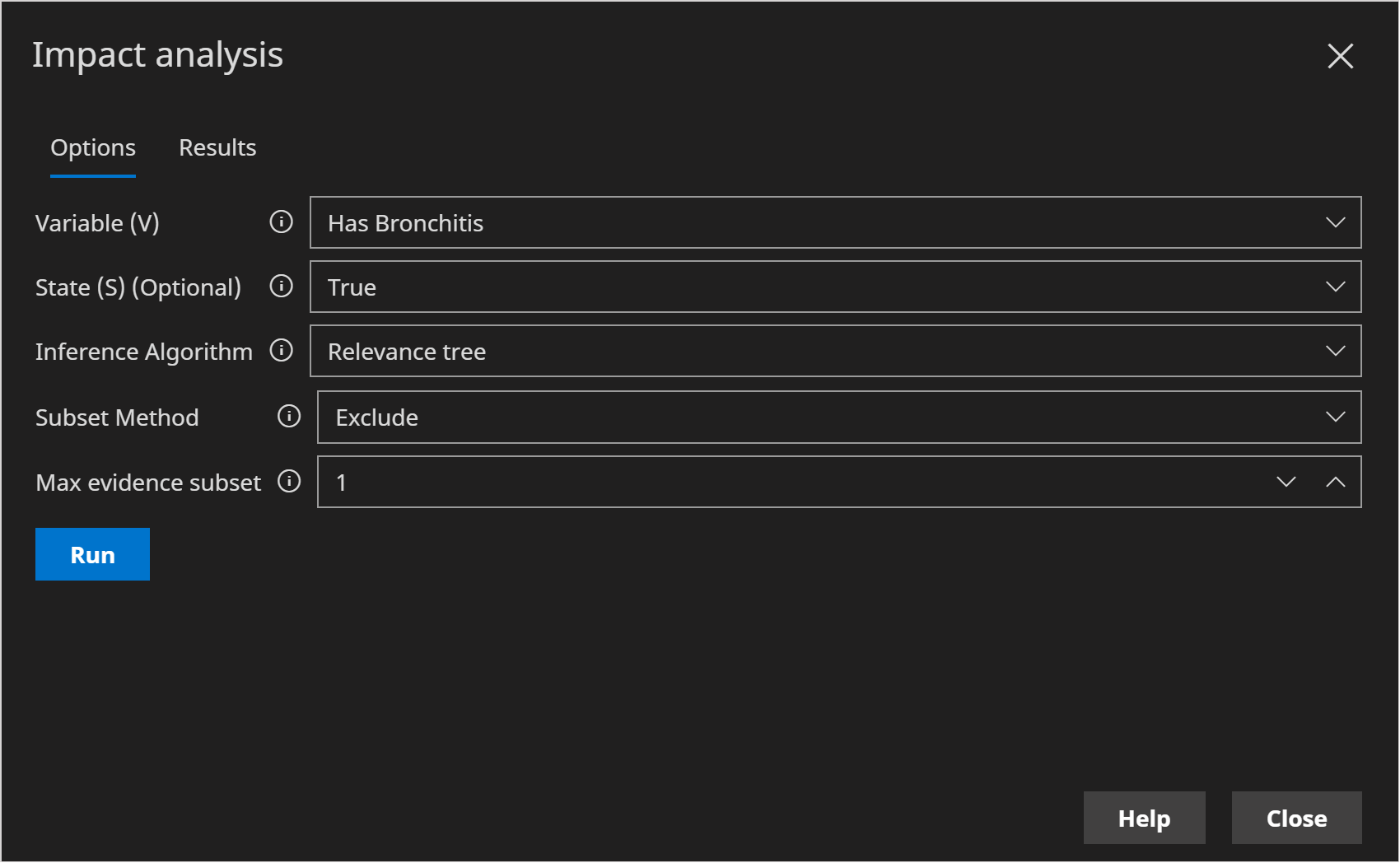
Task: Click the info icon beside State (S) (Optional)
Action: point(281,287)
